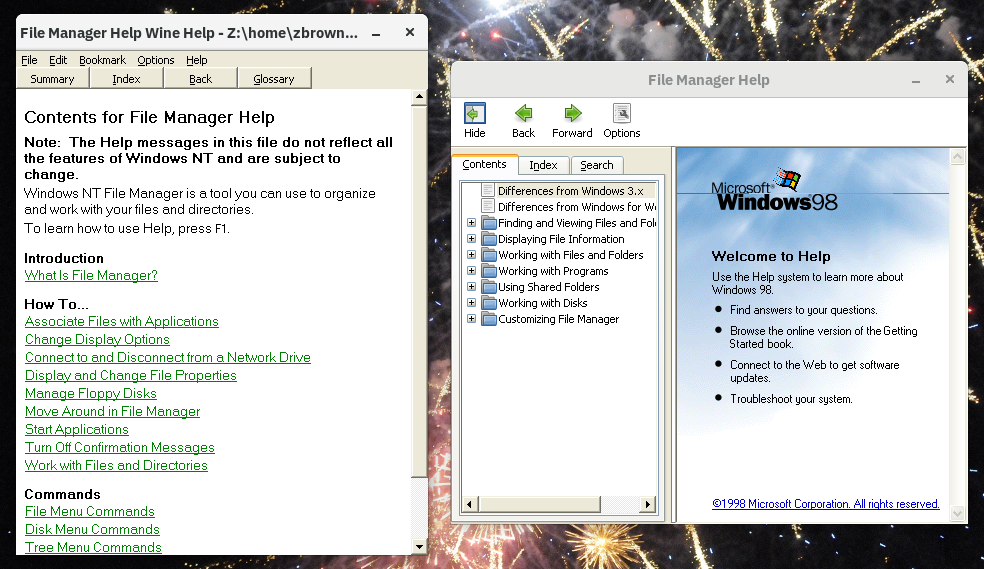Click scroll-down arrow in Wine Help window
Screen dimensions: 984x569
tap(419, 546)
